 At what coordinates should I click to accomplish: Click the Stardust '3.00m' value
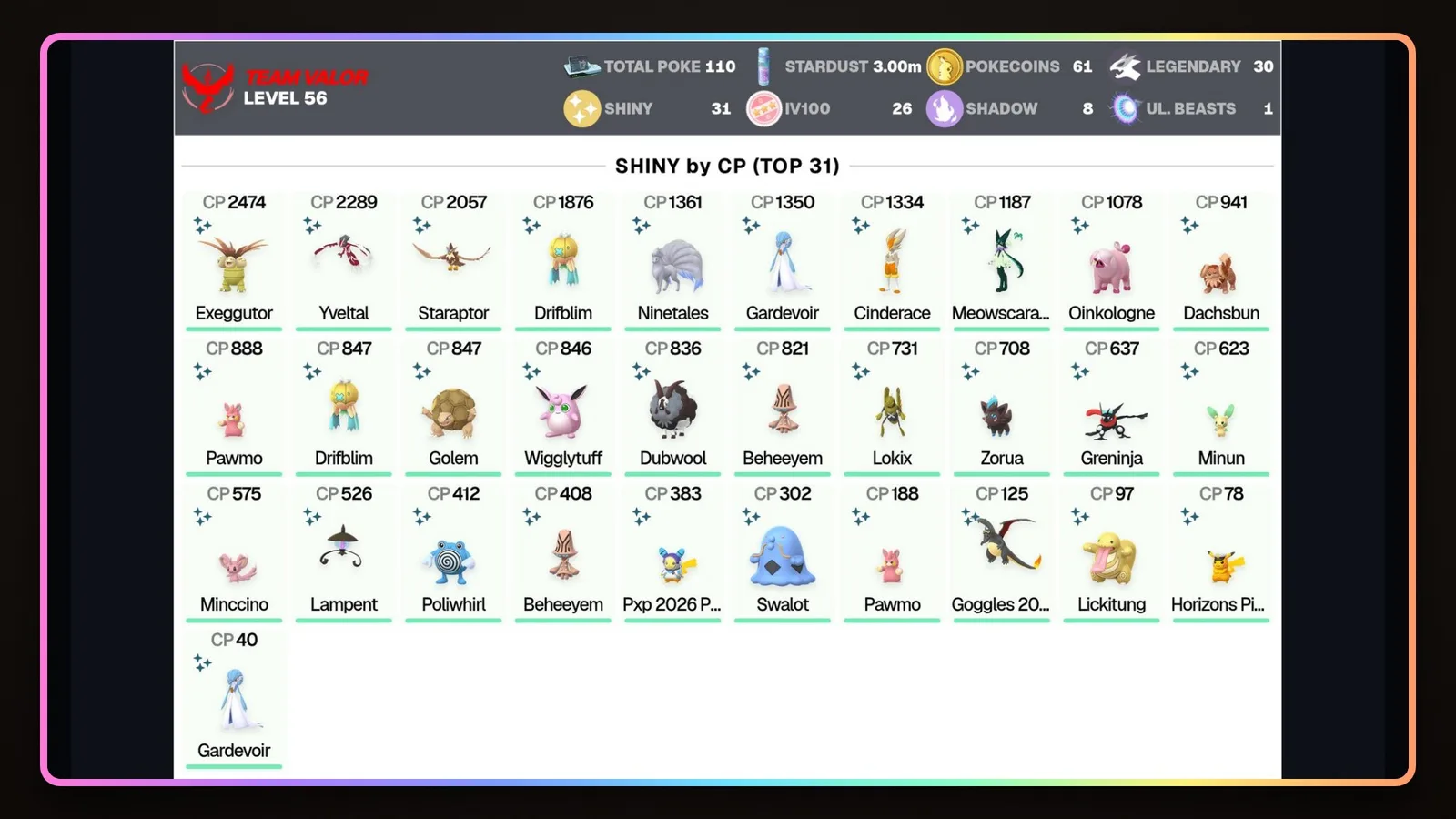click(x=897, y=66)
